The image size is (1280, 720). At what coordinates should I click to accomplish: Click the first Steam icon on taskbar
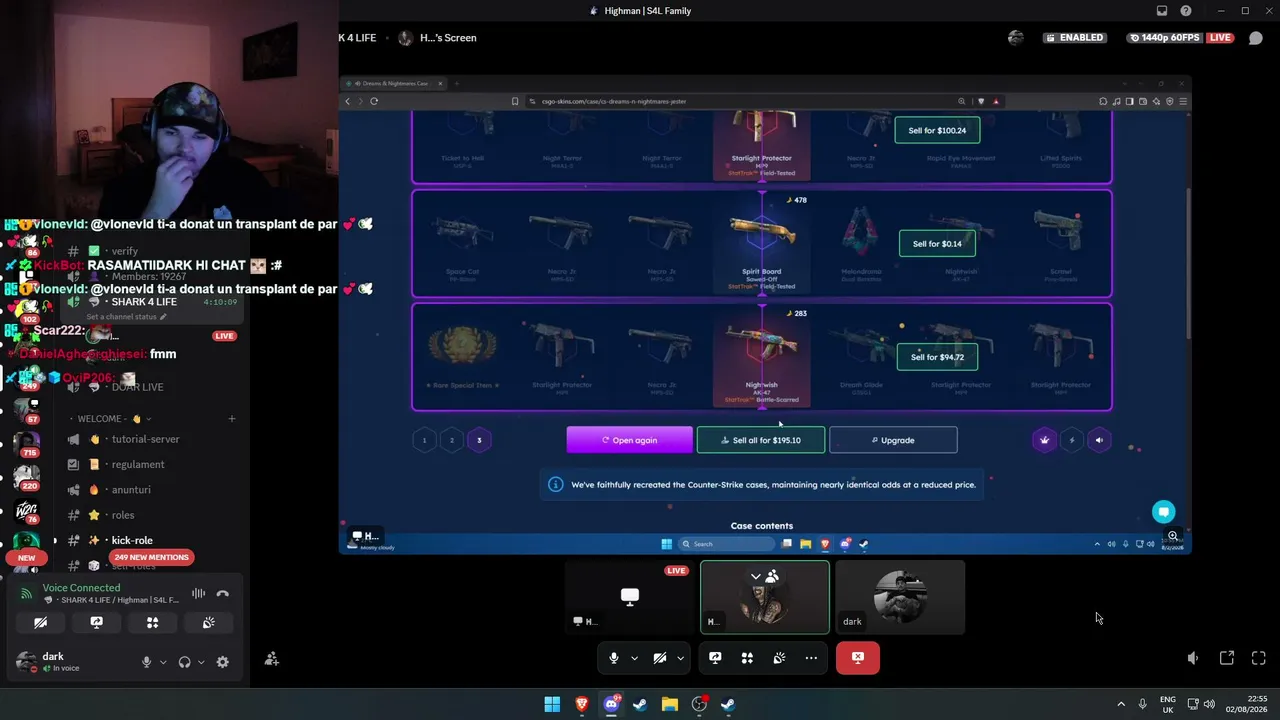coord(640,705)
